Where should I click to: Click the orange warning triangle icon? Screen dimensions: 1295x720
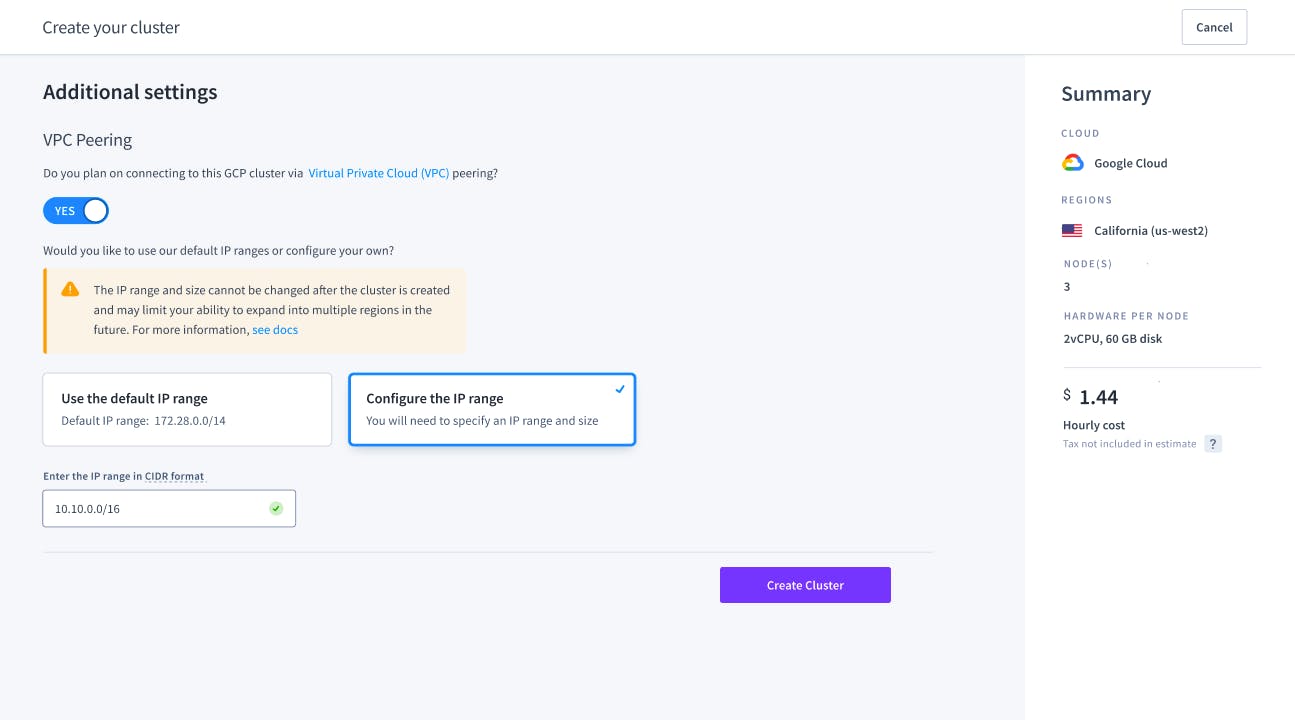click(70, 289)
